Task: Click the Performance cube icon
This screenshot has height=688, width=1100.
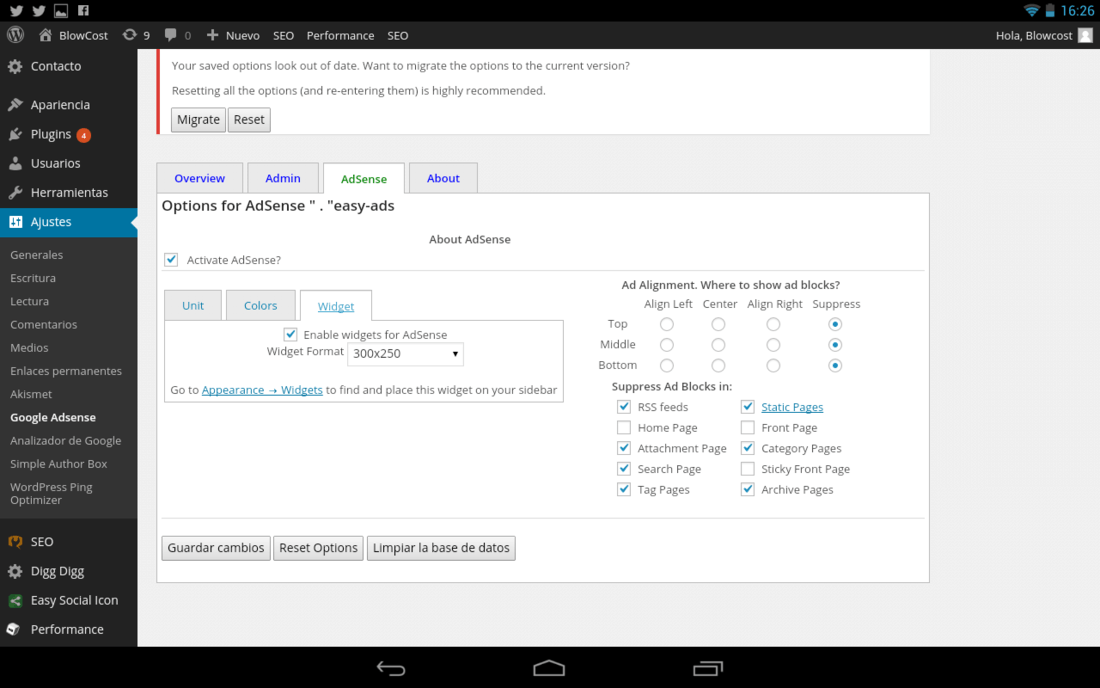Action: point(14,630)
